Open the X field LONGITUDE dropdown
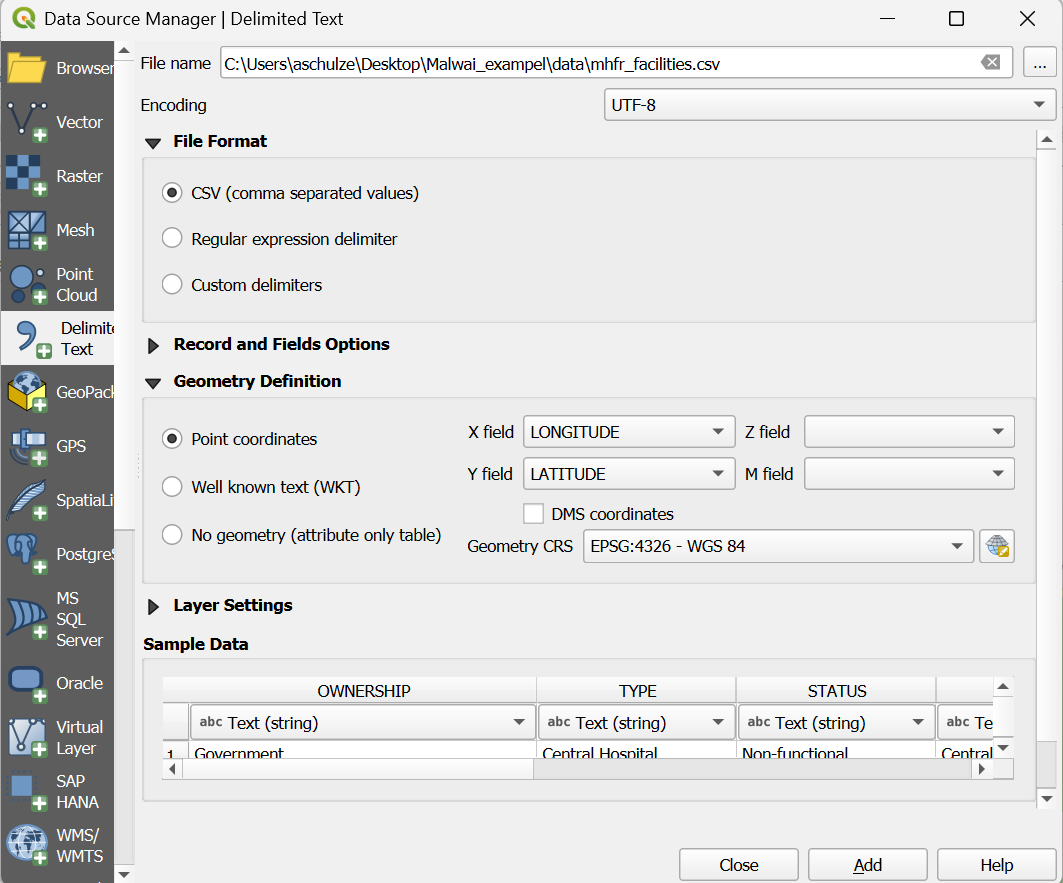The image size is (1063, 883). (x=628, y=432)
